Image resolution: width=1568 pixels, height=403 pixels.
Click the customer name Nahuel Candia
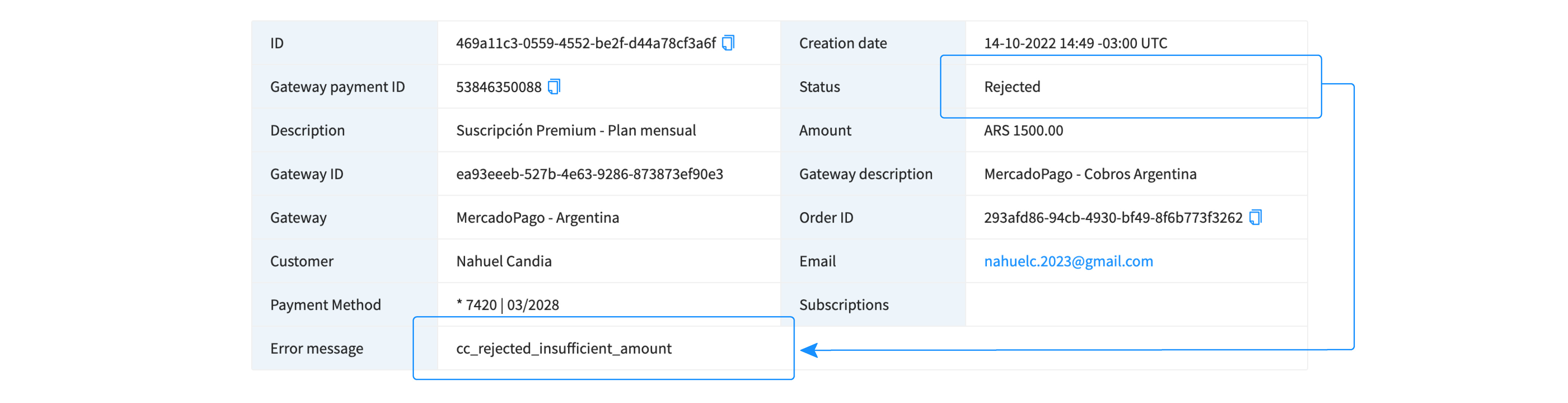[x=504, y=261]
